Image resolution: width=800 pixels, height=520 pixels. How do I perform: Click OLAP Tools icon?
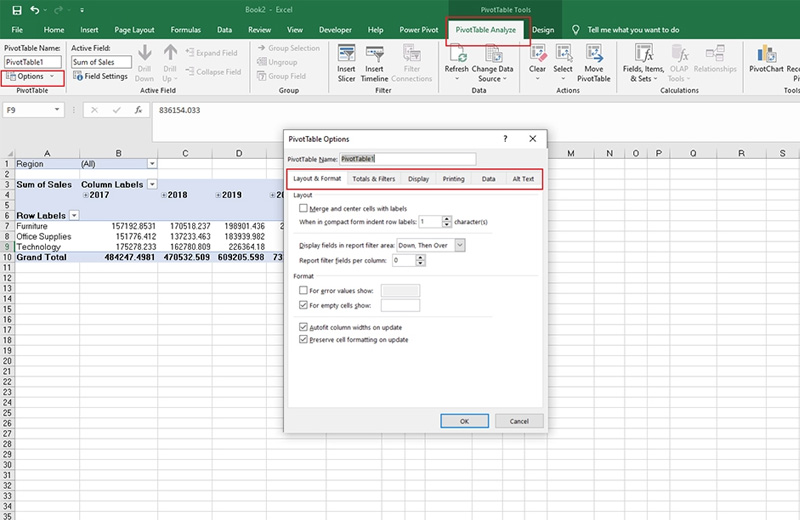680,53
